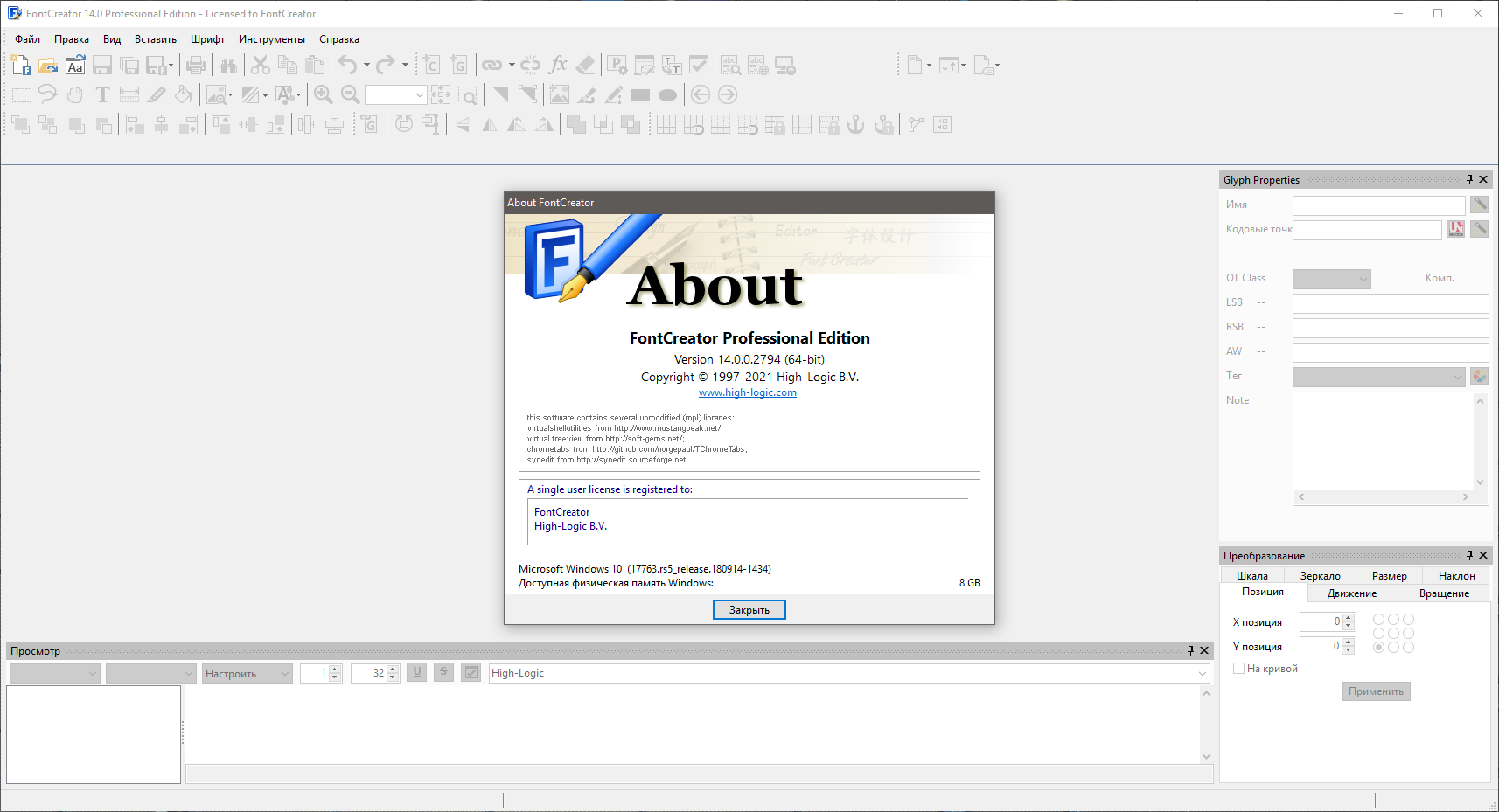Click the Print icon in the toolbar
This screenshot has height=812, width=1499.
(196, 65)
